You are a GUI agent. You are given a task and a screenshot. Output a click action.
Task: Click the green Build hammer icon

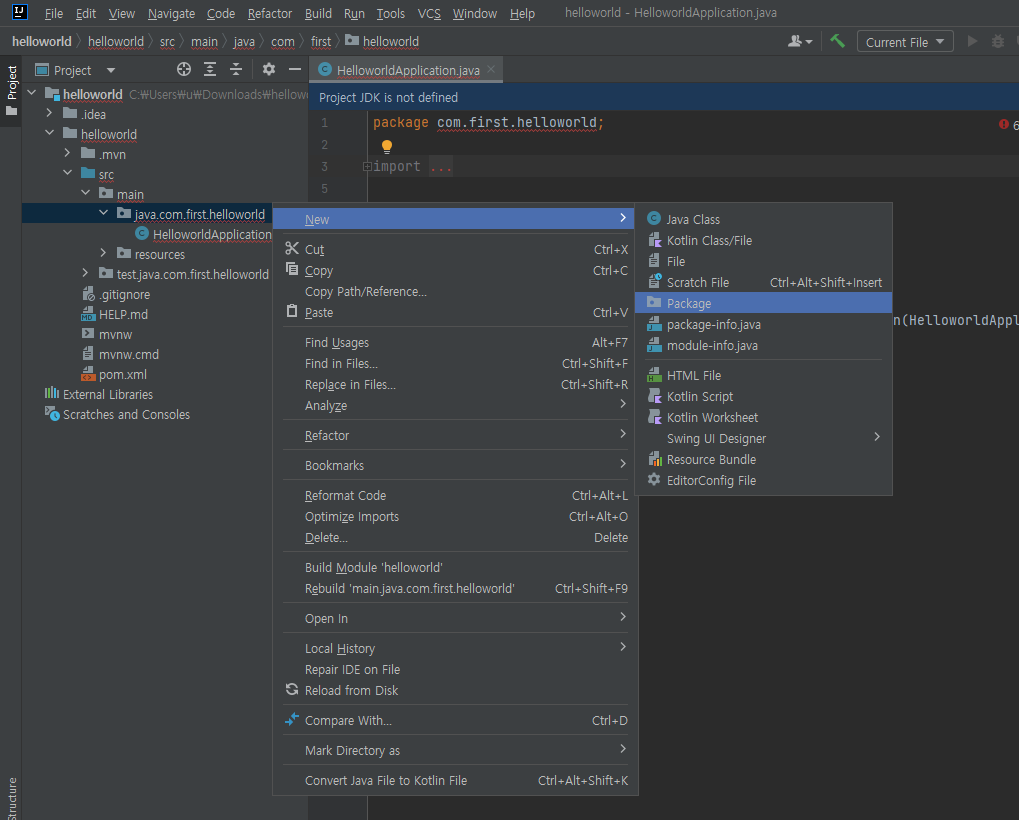point(837,42)
